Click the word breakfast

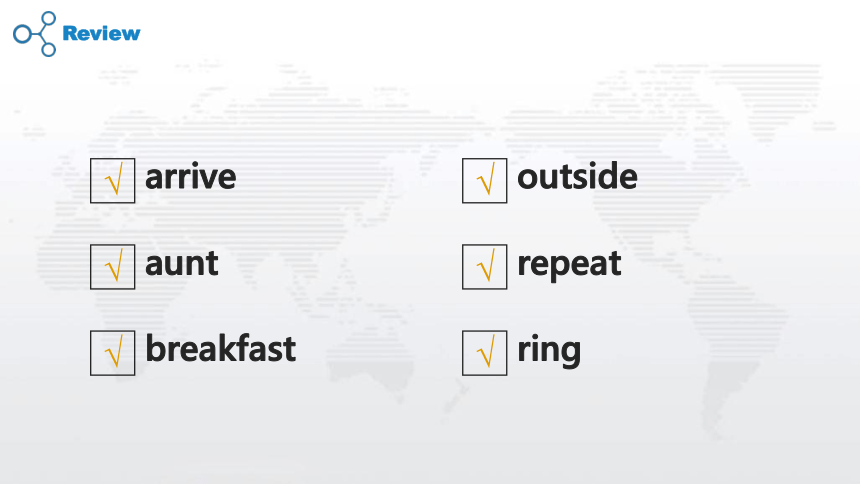[x=220, y=348]
